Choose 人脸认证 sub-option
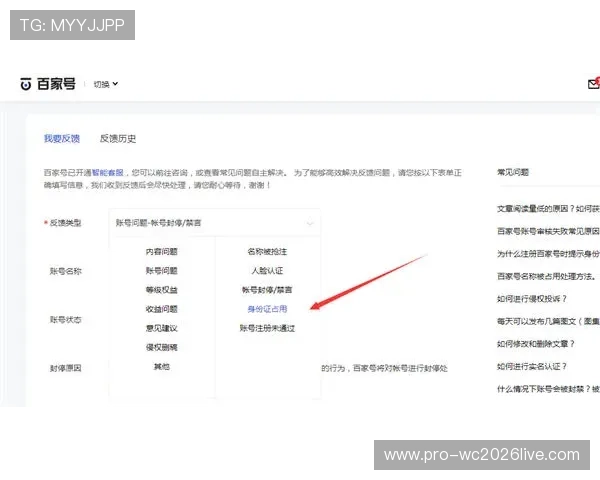Image resolution: width=600 pixels, height=480 pixels. pos(267,271)
